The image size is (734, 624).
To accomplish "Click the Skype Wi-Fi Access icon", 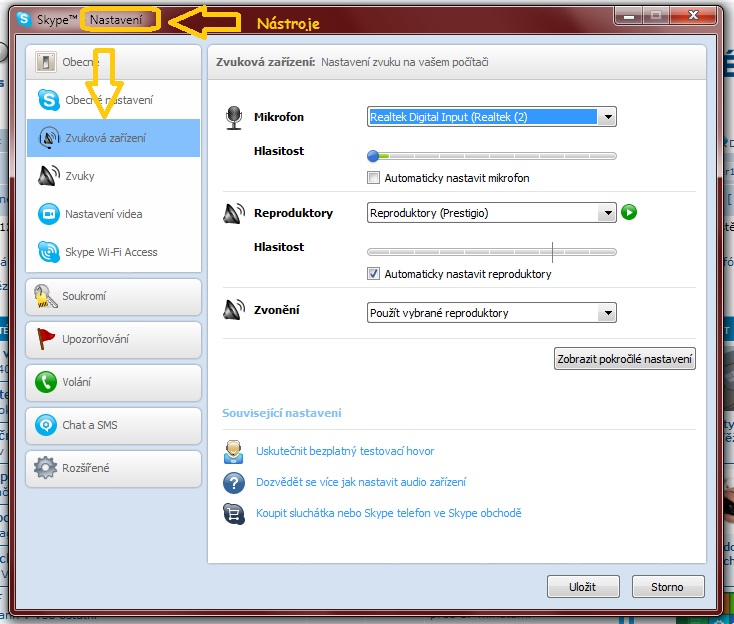I will tap(49, 252).
